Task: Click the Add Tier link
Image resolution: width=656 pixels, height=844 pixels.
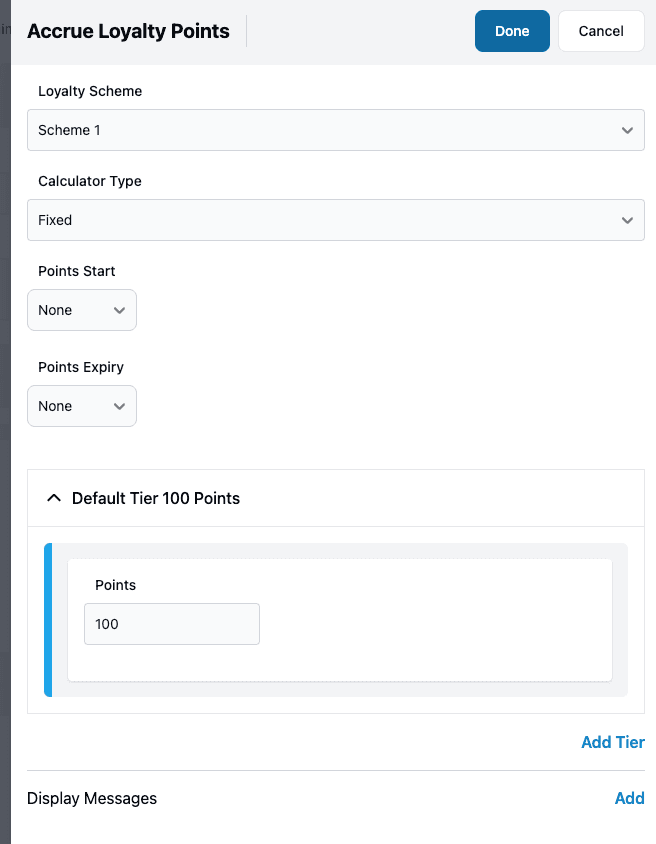Action: tap(612, 742)
